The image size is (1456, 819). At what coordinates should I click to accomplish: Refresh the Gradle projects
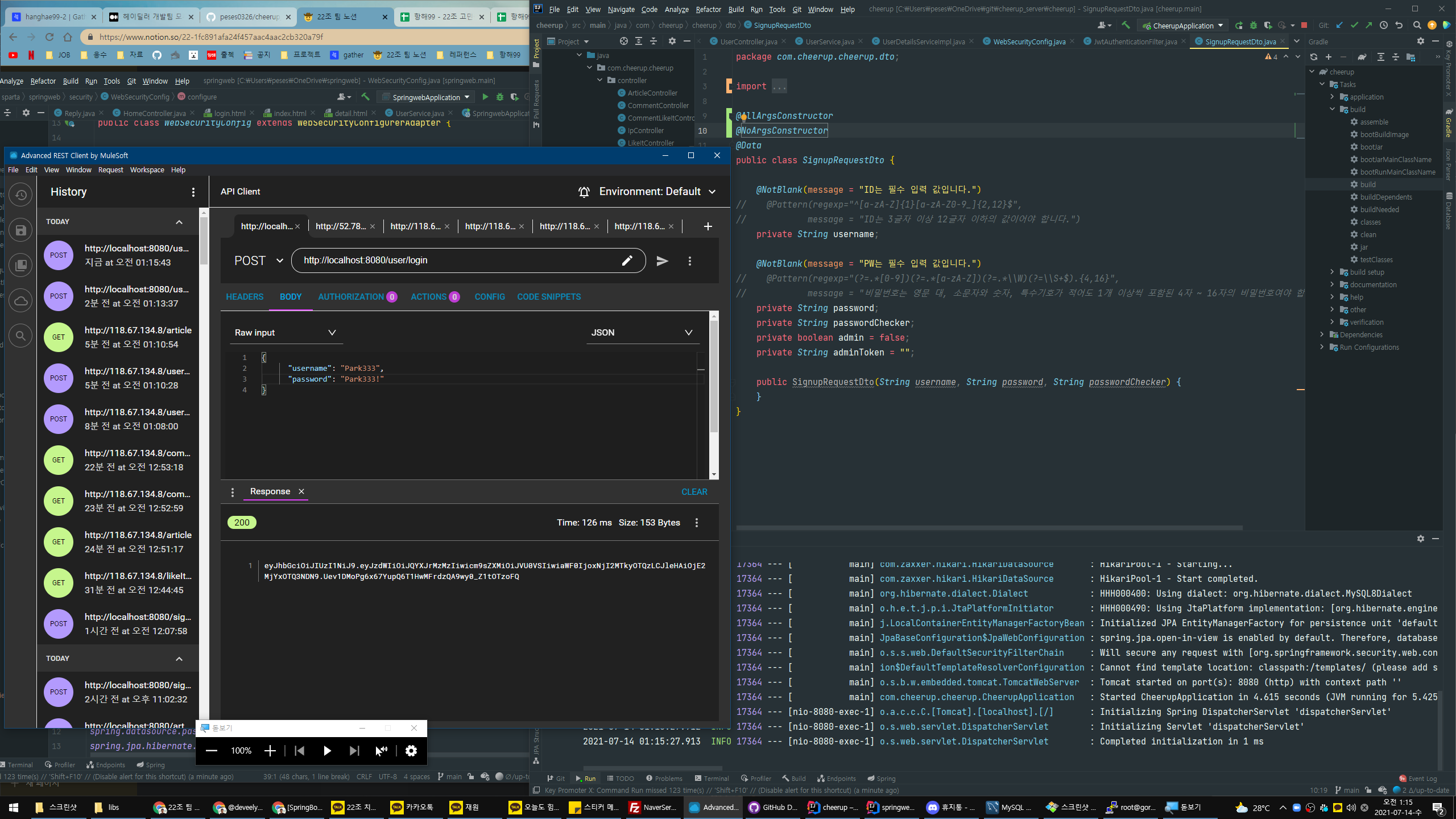pos(1313,57)
